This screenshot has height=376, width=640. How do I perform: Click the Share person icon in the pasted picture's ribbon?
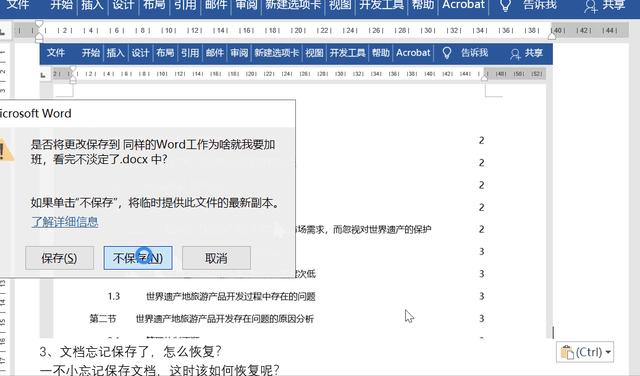tap(515, 54)
